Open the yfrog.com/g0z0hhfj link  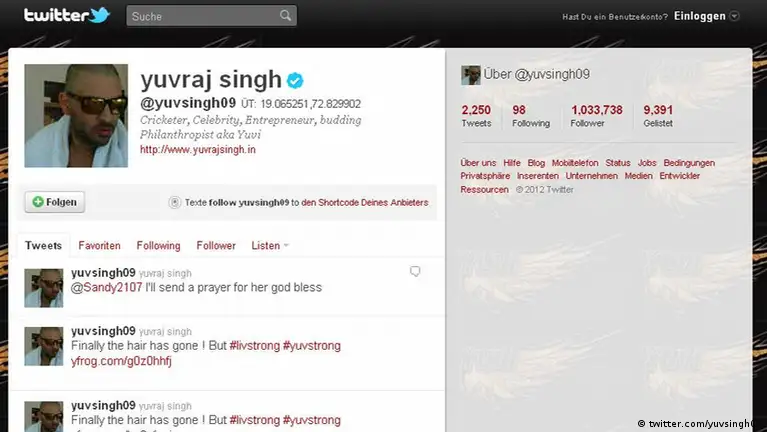pos(121,361)
